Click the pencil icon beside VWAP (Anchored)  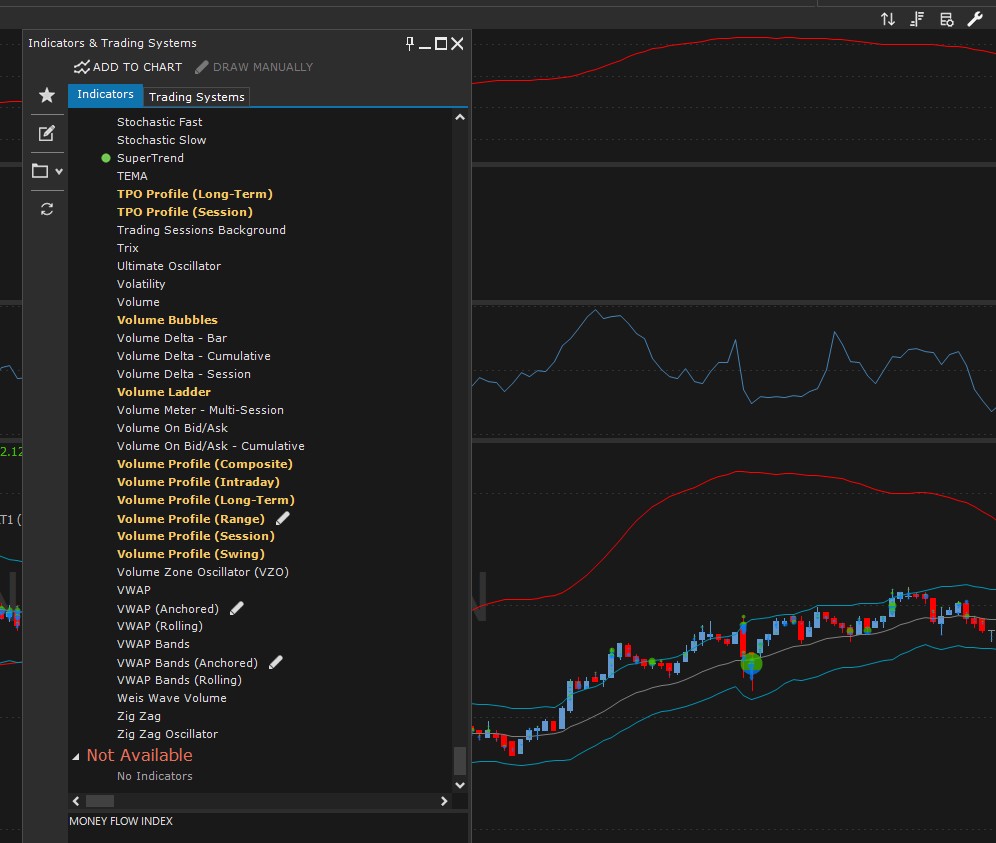236,609
